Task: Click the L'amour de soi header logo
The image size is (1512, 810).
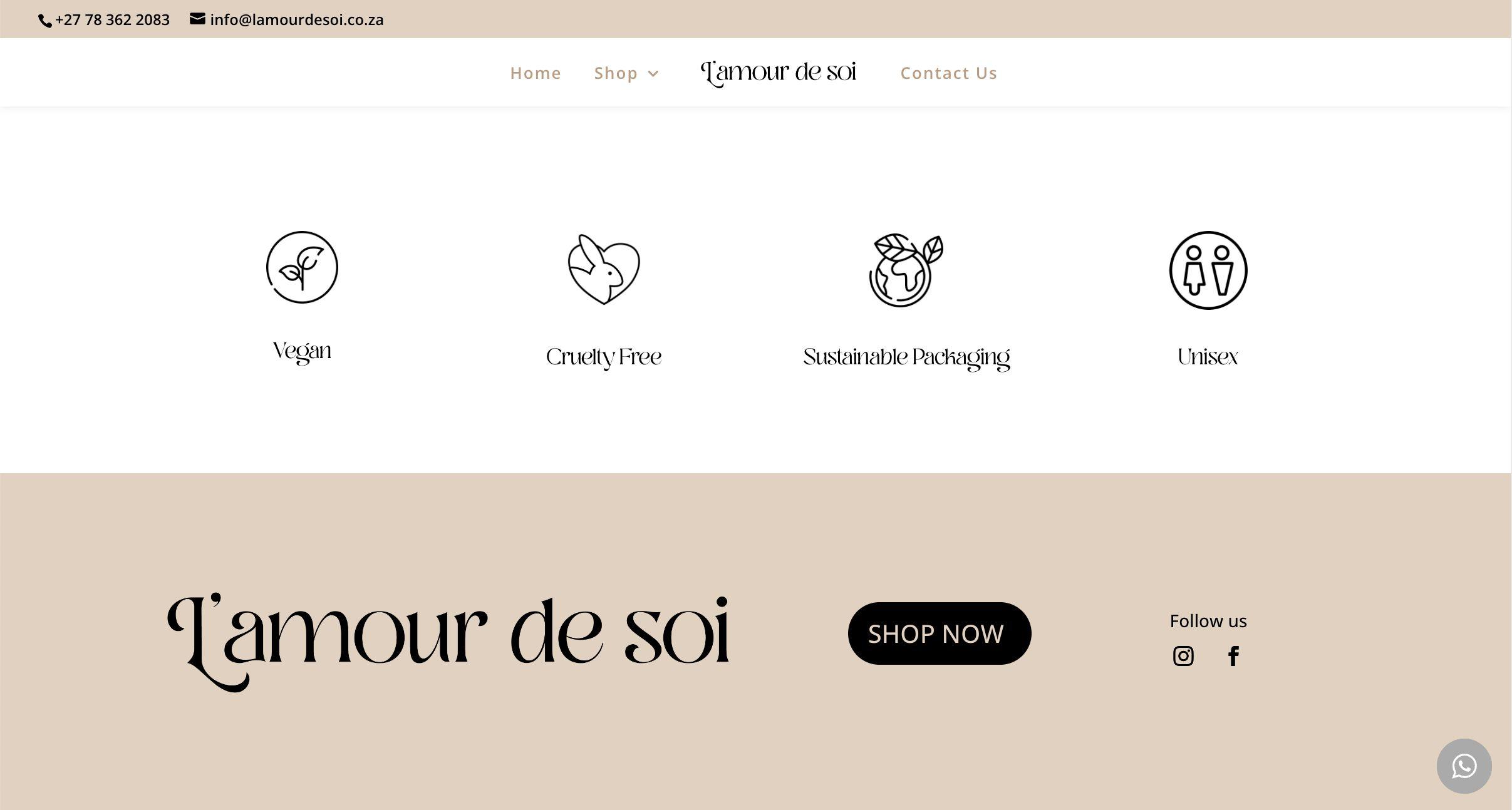Action: (778, 73)
